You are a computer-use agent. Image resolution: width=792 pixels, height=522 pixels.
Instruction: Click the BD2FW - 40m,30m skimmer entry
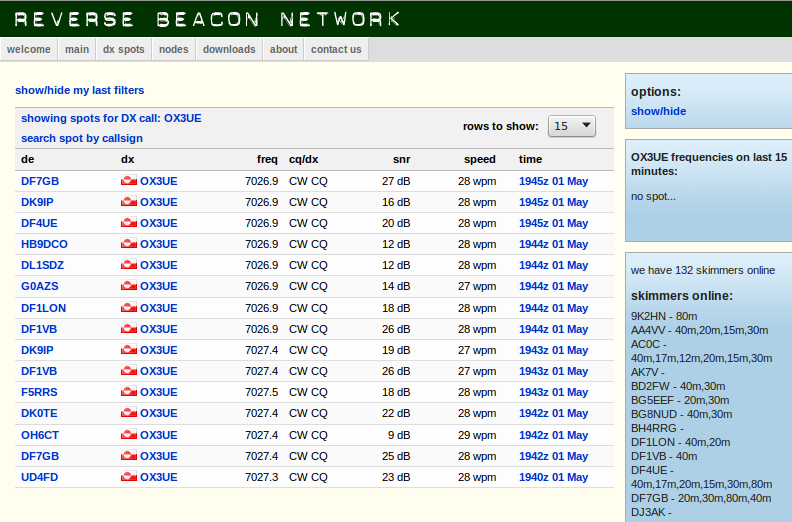(x=678, y=387)
